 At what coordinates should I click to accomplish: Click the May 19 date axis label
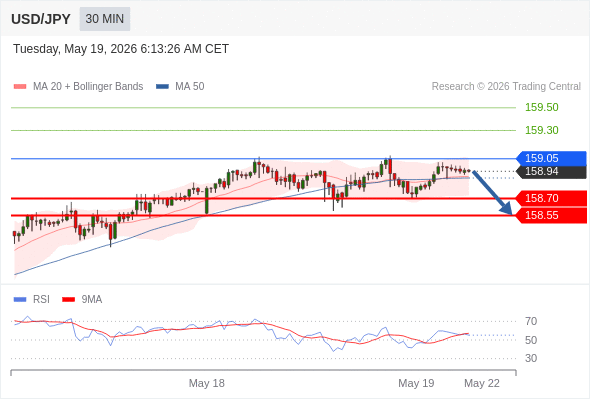point(416,383)
